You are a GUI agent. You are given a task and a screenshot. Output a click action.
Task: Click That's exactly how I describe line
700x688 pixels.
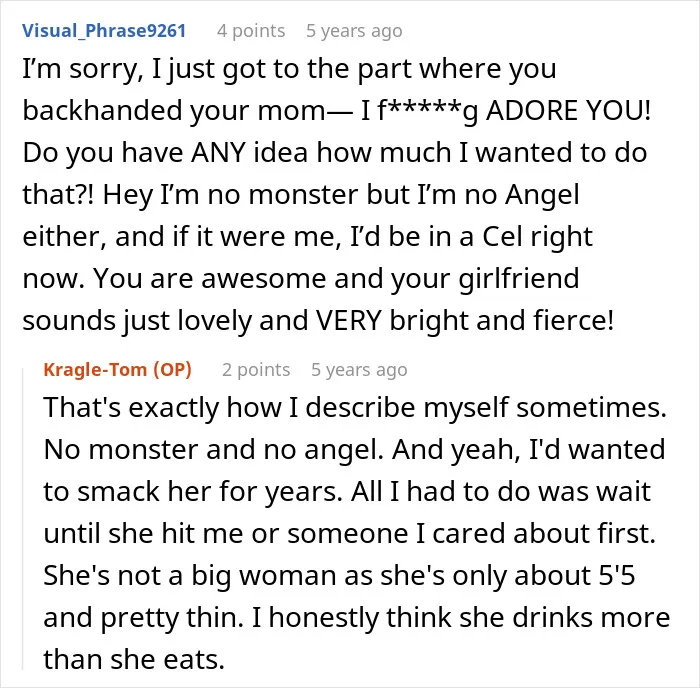(x=355, y=408)
